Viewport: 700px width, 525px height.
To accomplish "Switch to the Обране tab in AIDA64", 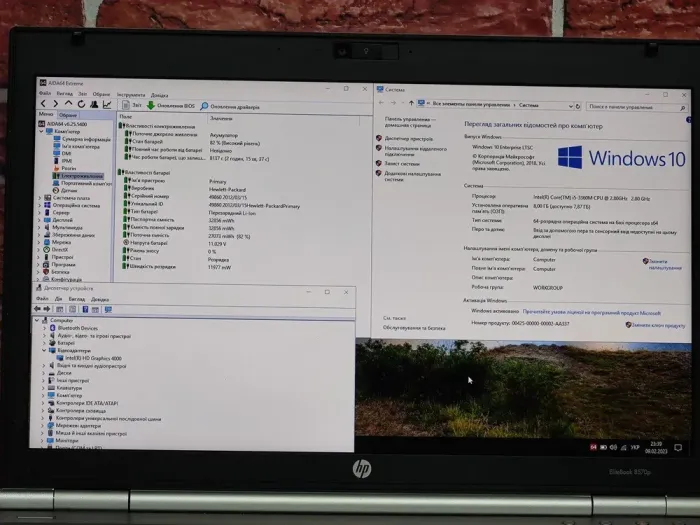I will click(68, 115).
